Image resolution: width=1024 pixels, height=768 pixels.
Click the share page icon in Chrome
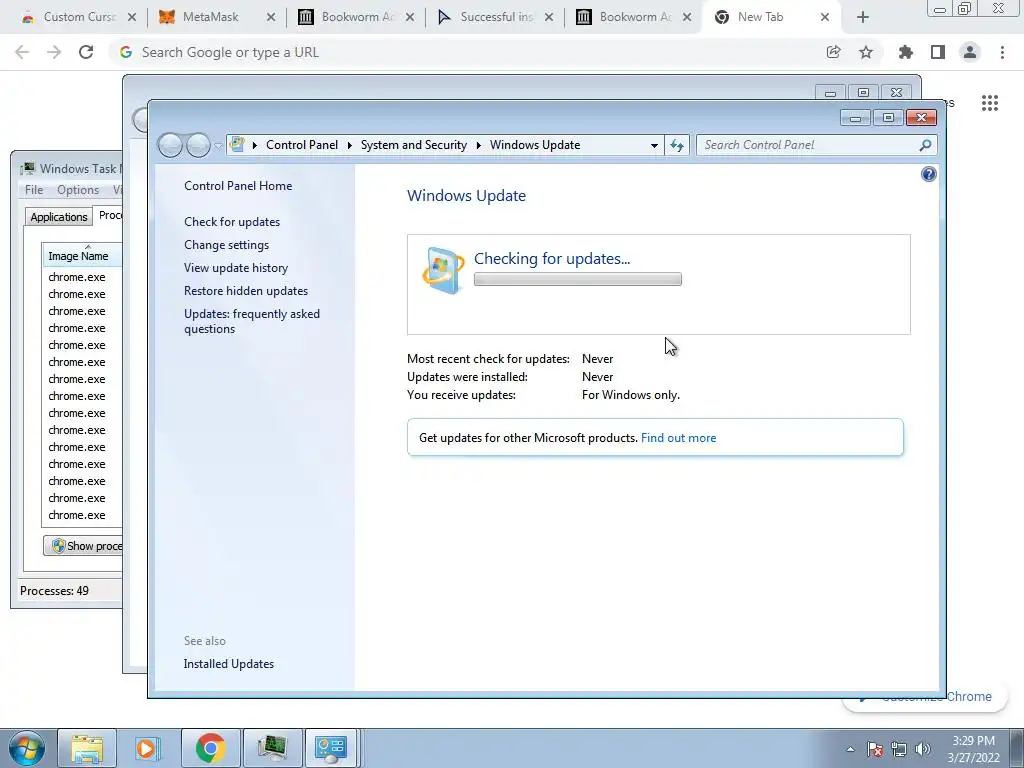[x=833, y=52]
